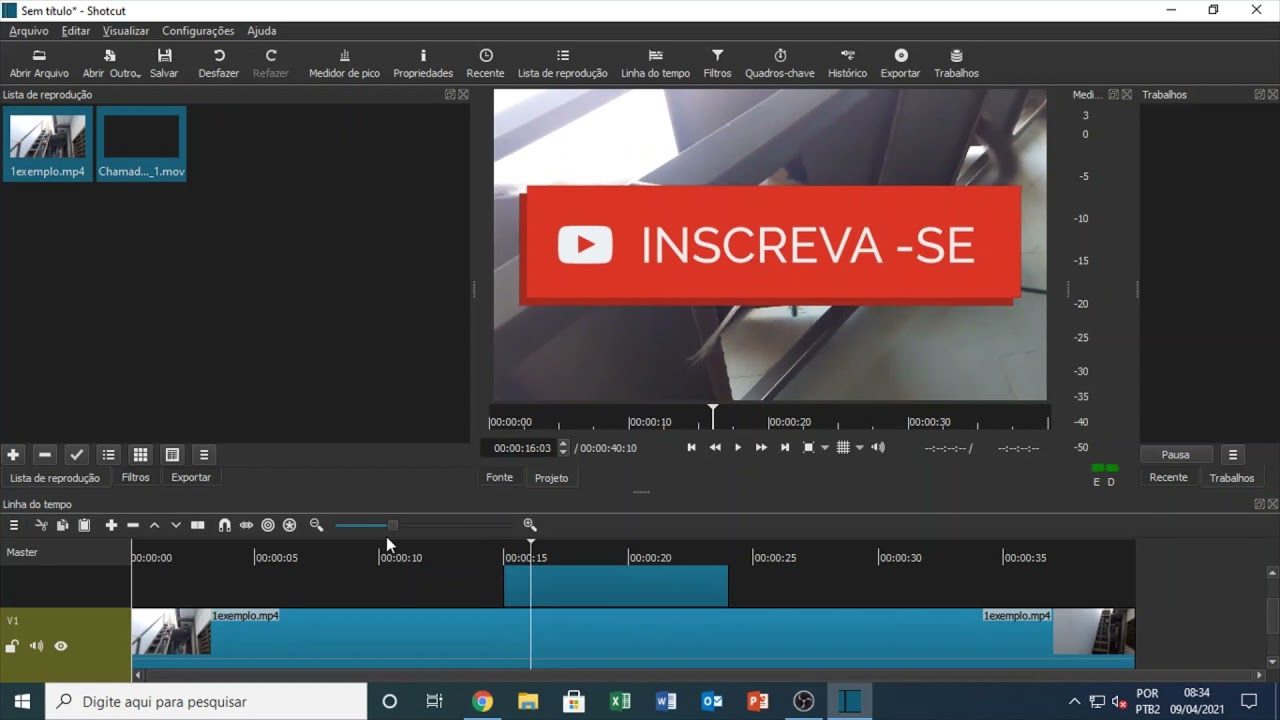Open Propriedades panel icon
The image size is (1280, 720).
[423, 63]
